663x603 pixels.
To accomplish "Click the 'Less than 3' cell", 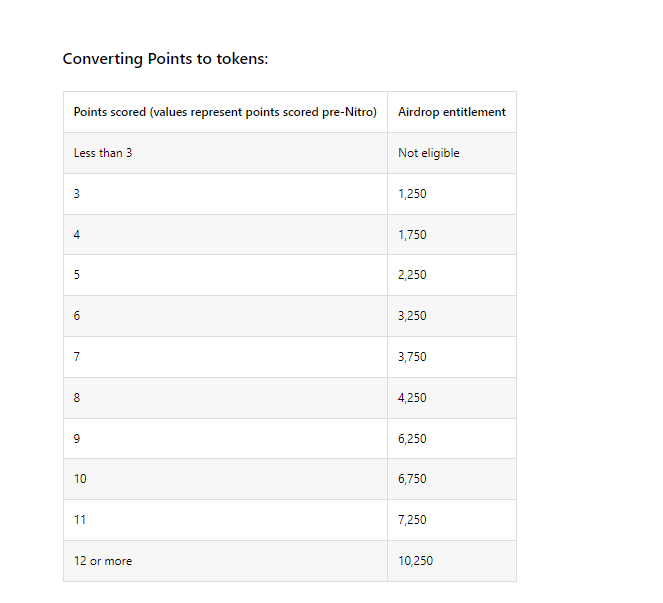I will pyautogui.click(x=225, y=153).
